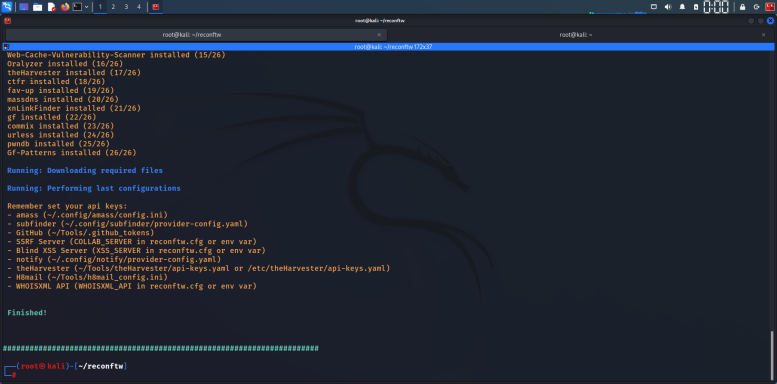
Task: Click the amass config.ini path line
Action: tap(87, 215)
